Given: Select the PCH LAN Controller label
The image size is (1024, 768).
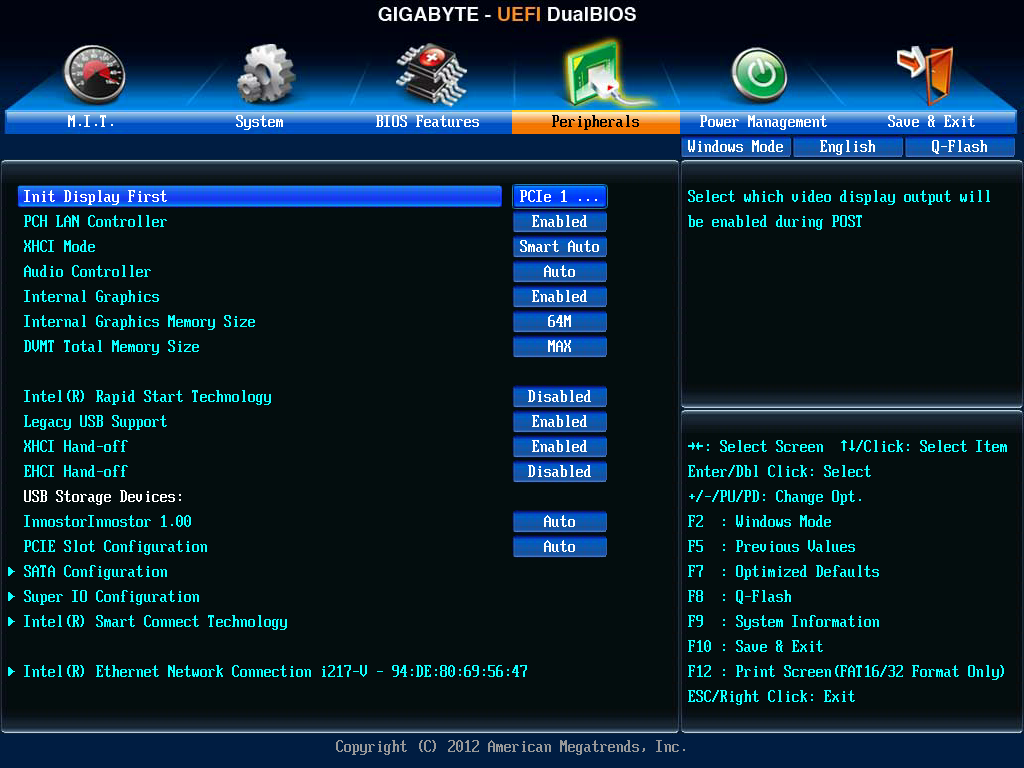Looking at the screenshot, I should coord(95,221).
